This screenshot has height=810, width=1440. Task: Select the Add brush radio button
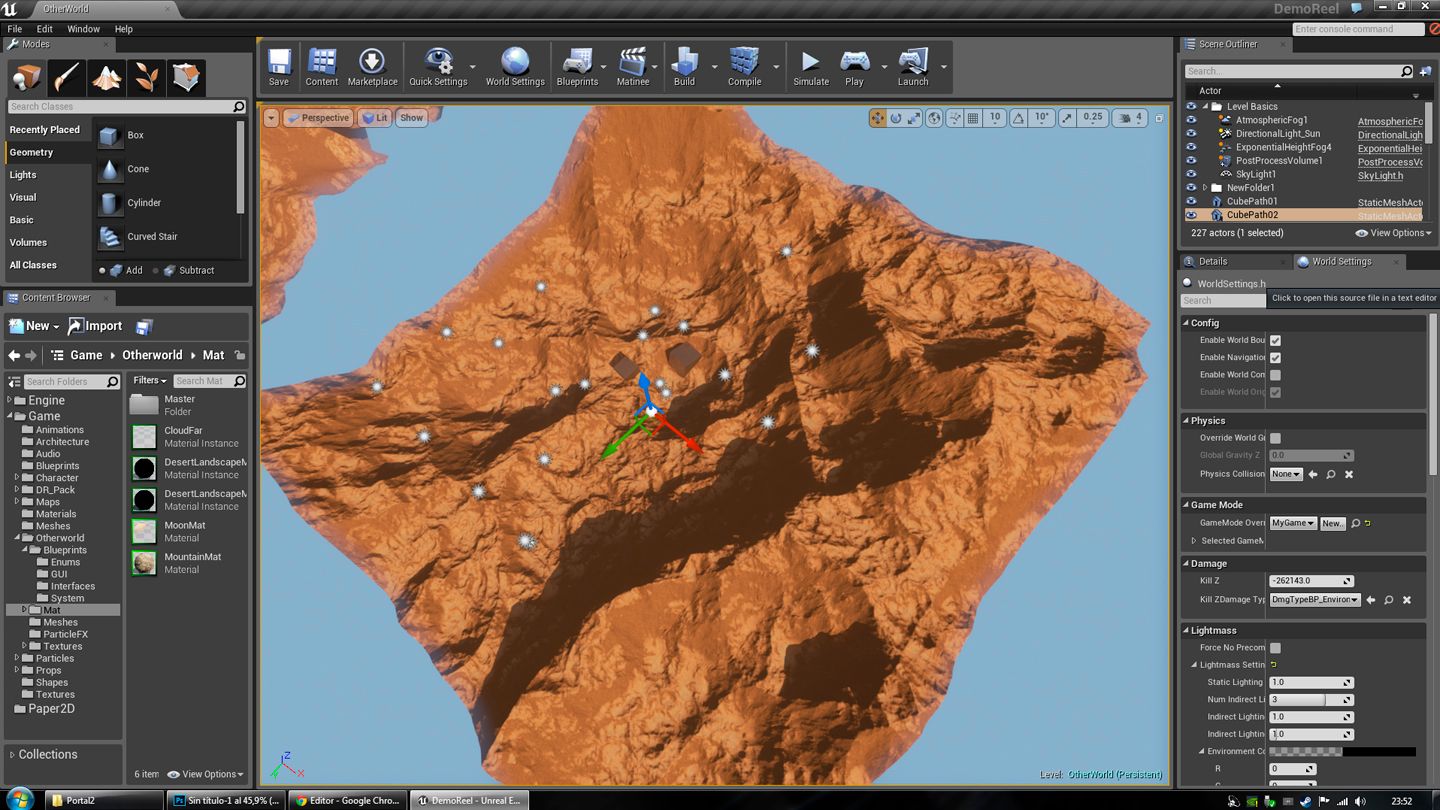pyautogui.click(x=102, y=270)
